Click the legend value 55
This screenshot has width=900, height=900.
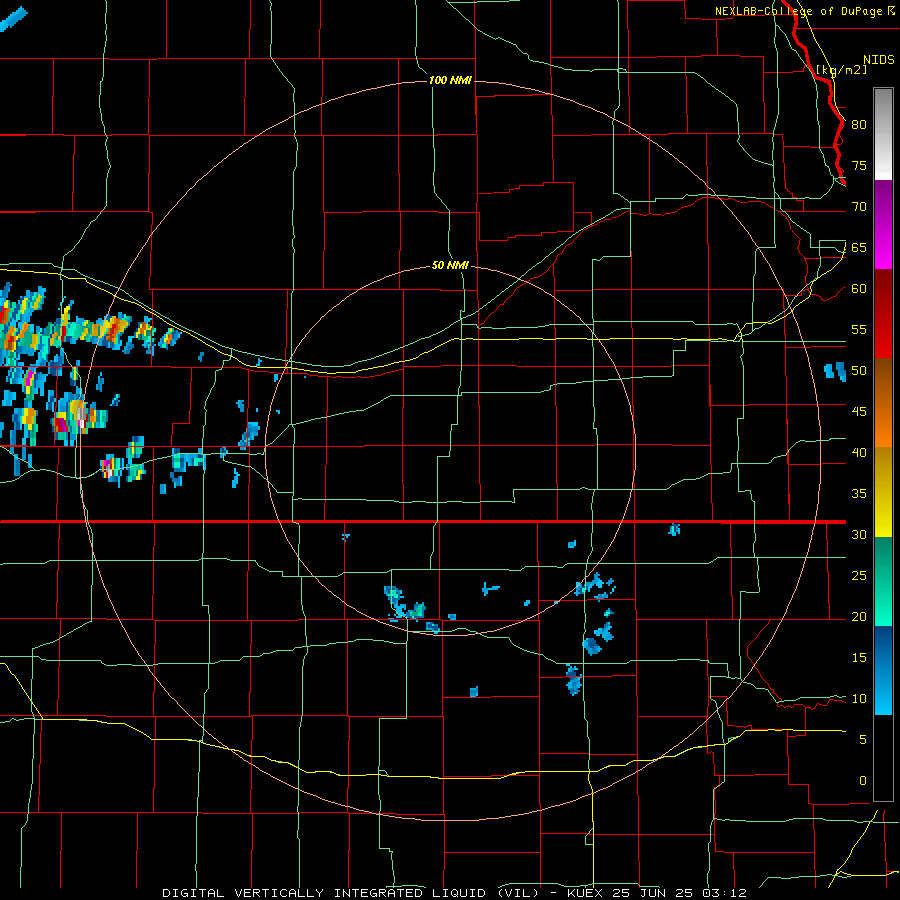[859, 329]
